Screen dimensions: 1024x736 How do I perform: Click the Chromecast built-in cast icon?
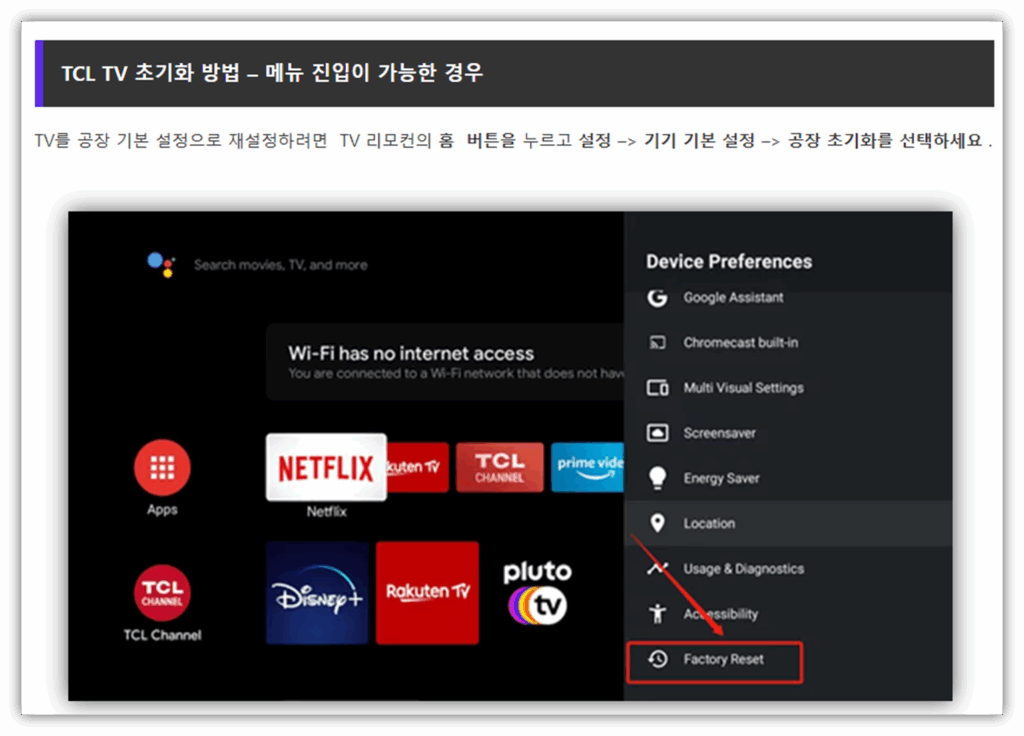coord(657,342)
